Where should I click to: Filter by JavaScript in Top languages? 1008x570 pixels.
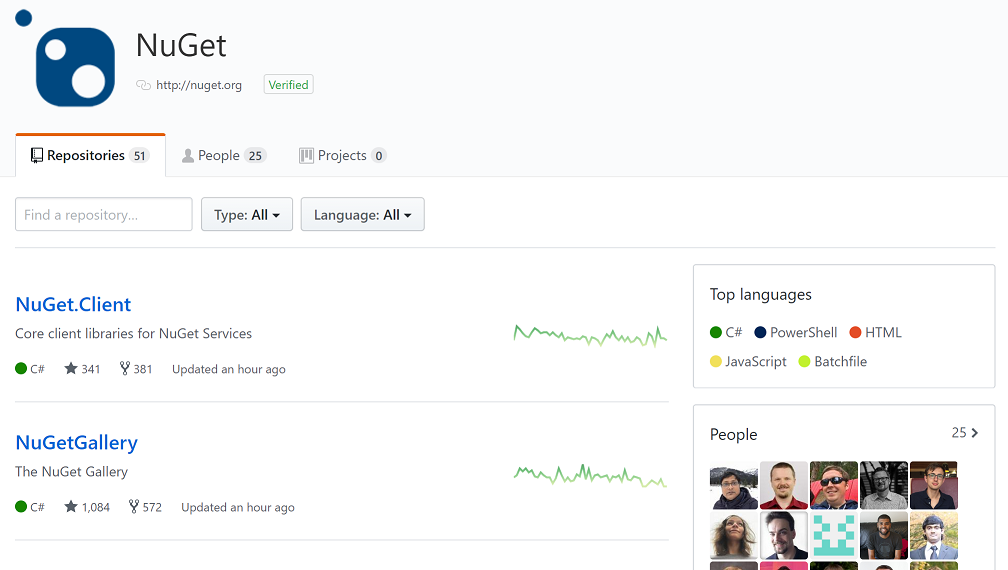tap(748, 361)
